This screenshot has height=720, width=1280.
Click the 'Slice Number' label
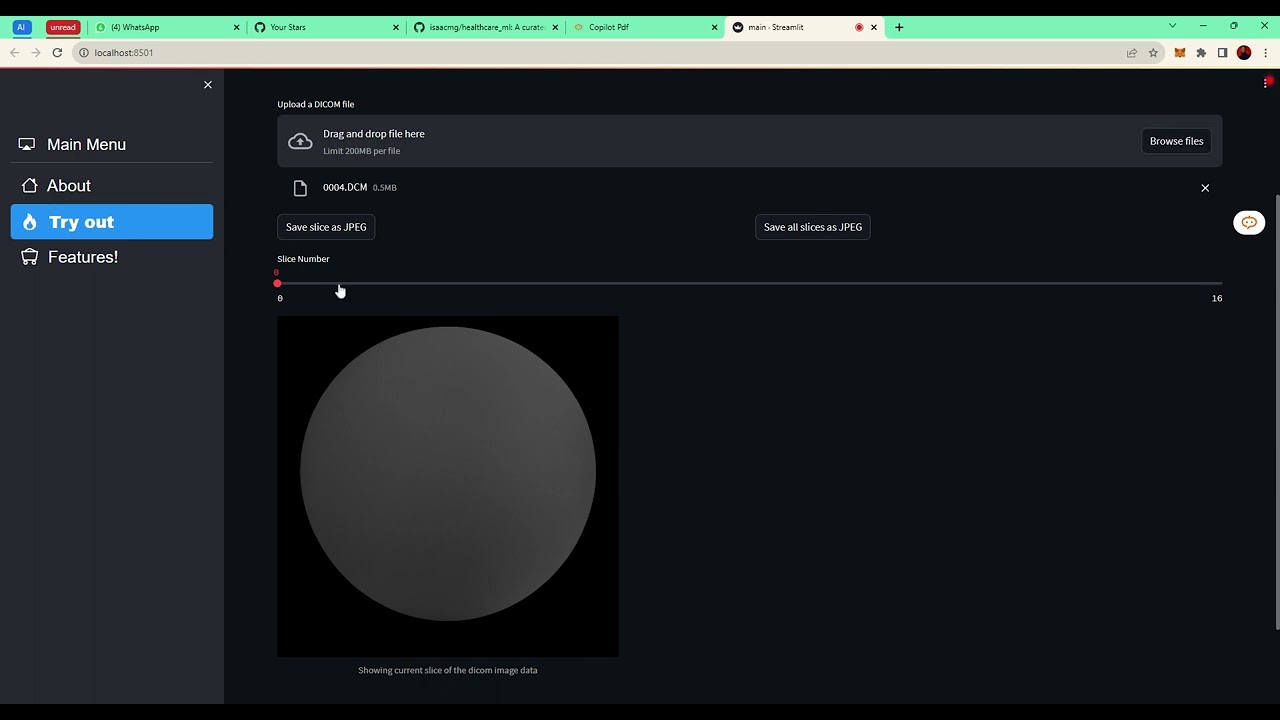pyautogui.click(x=303, y=259)
